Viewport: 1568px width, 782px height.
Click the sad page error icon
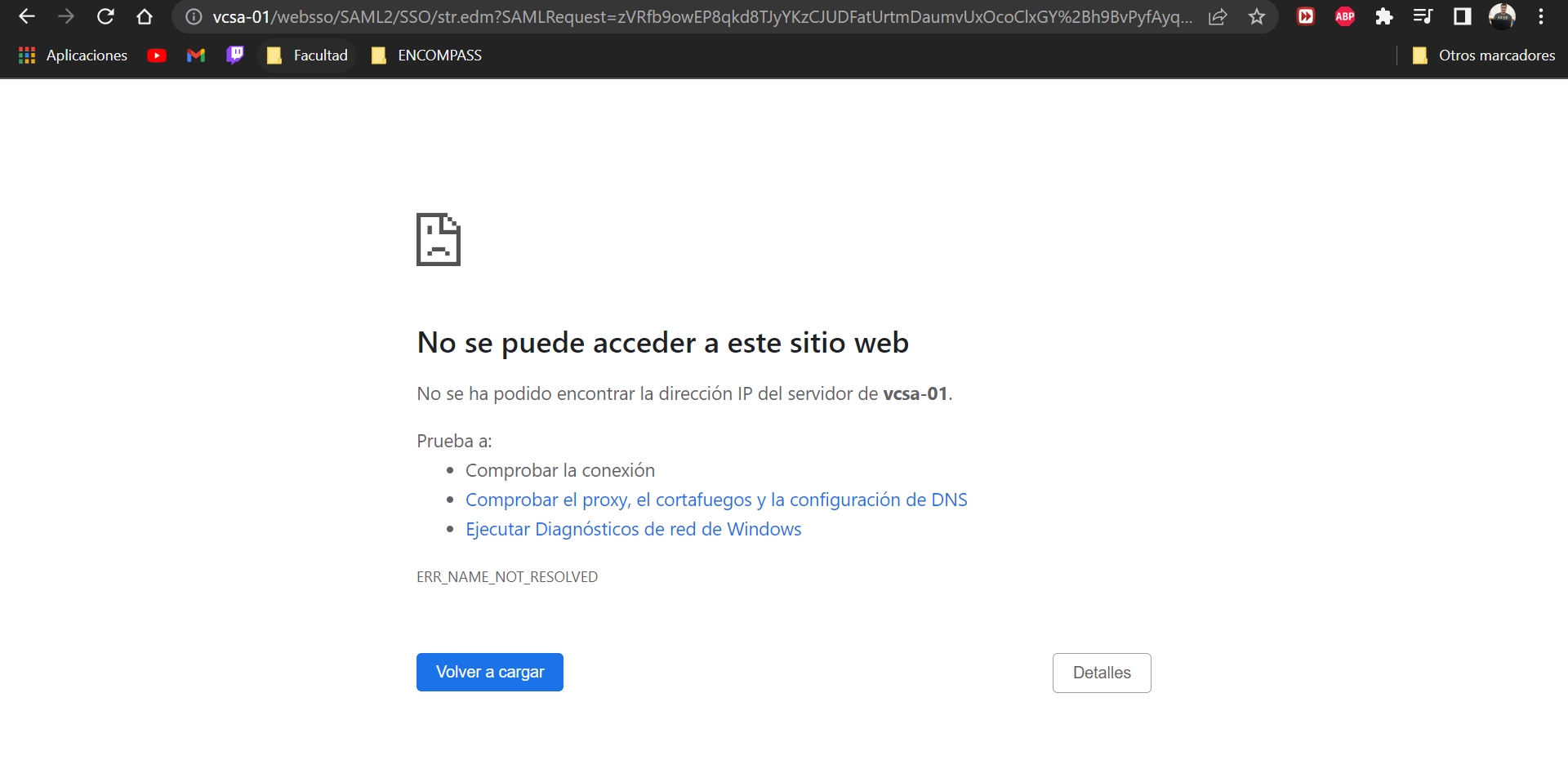click(x=439, y=239)
